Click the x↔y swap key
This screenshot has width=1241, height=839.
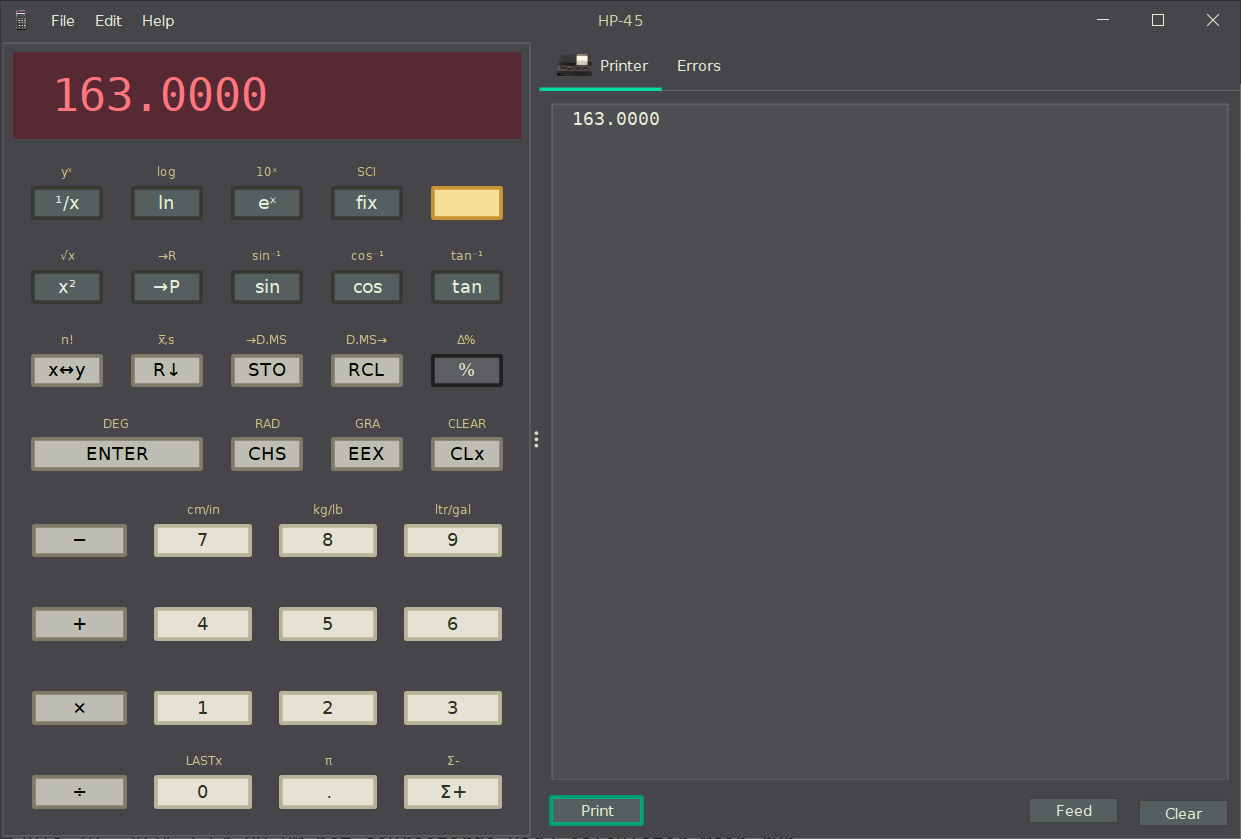click(67, 370)
